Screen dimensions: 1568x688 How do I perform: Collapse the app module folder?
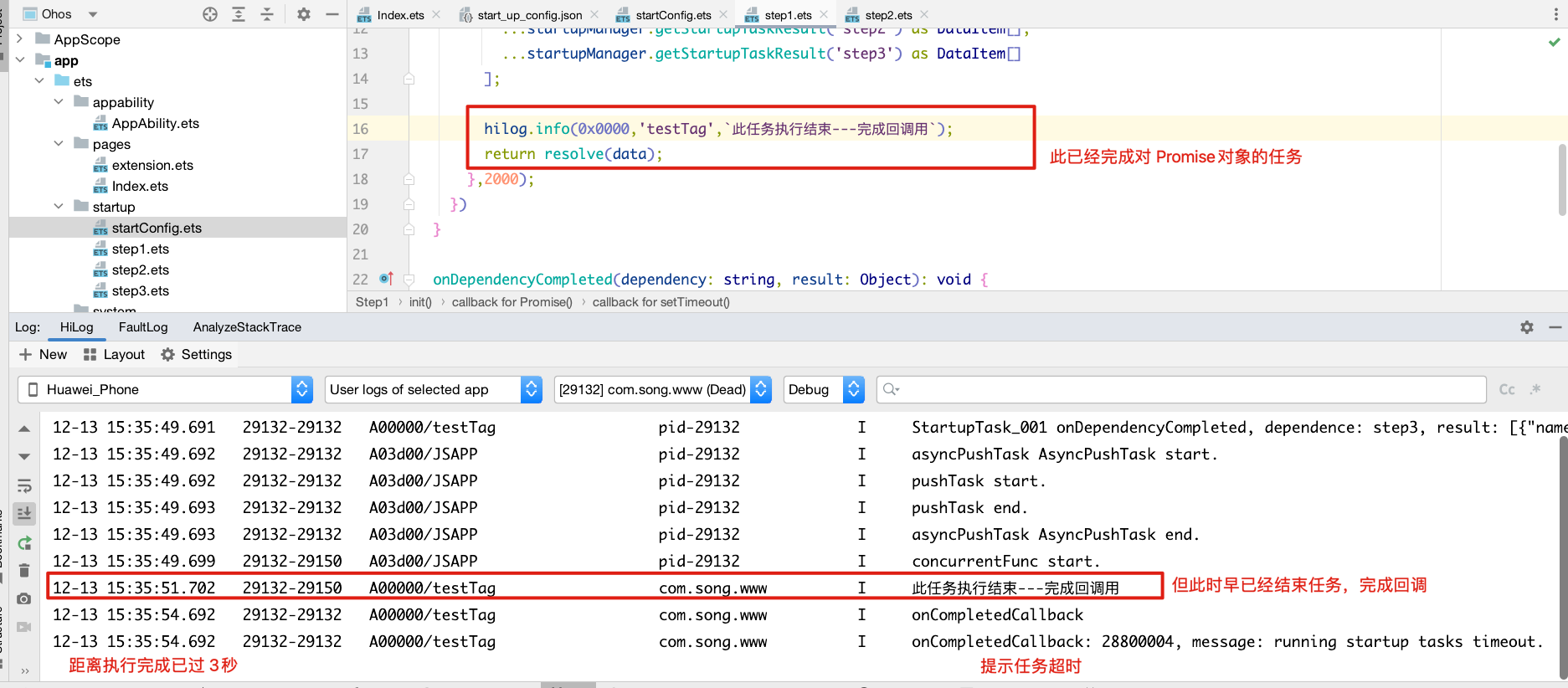pyautogui.click(x=19, y=60)
